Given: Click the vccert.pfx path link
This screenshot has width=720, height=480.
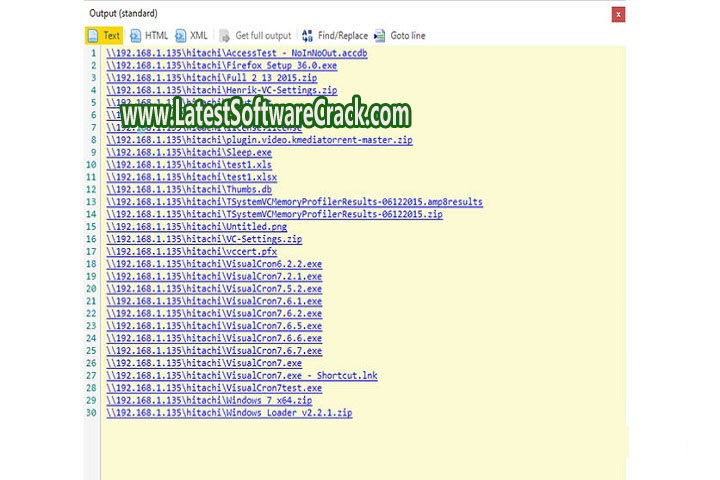Looking at the screenshot, I should (x=191, y=252).
